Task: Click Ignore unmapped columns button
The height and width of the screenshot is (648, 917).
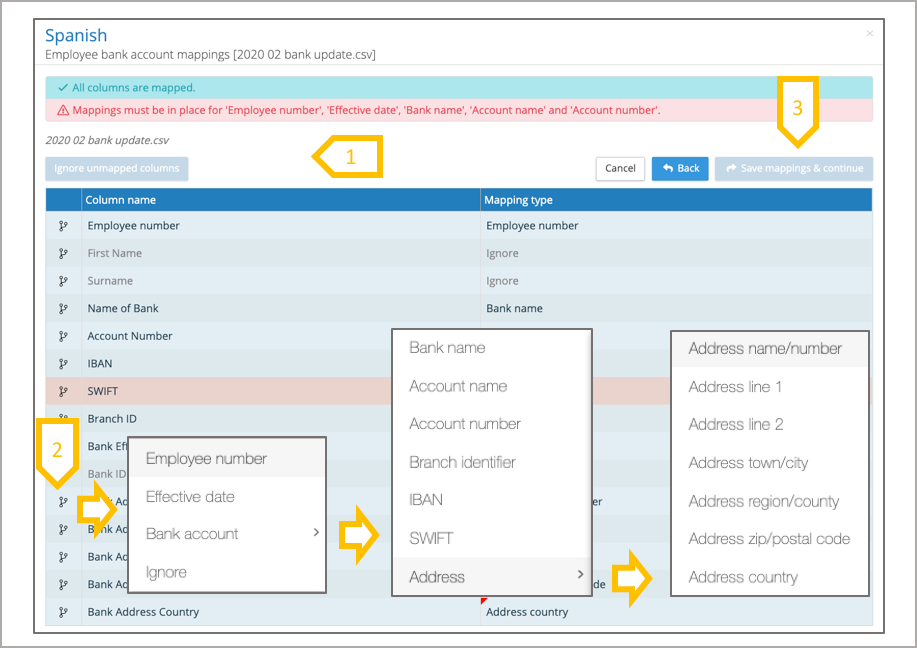Action: coord(117,168)
